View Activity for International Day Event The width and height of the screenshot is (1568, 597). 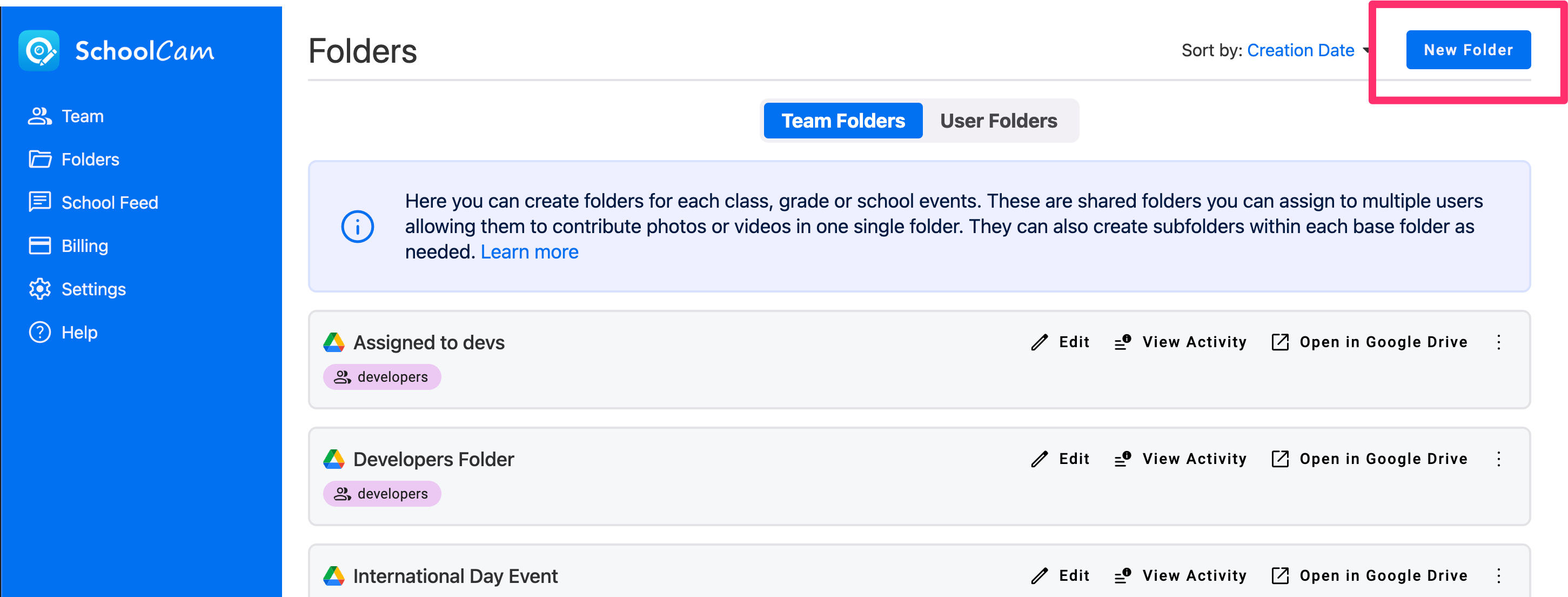click(x=1180, y=576)
